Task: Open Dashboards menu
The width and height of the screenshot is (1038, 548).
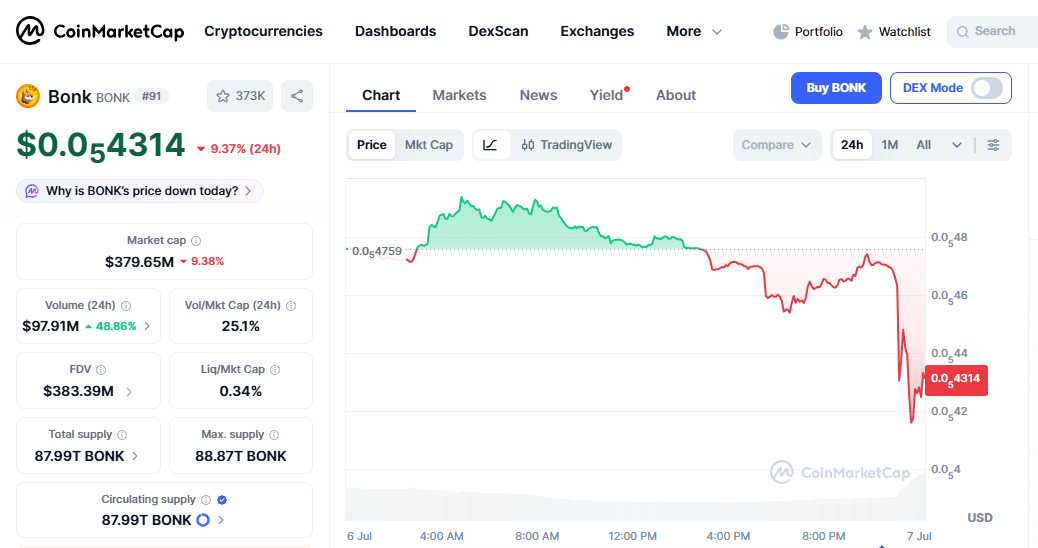Action: point(395,31)
